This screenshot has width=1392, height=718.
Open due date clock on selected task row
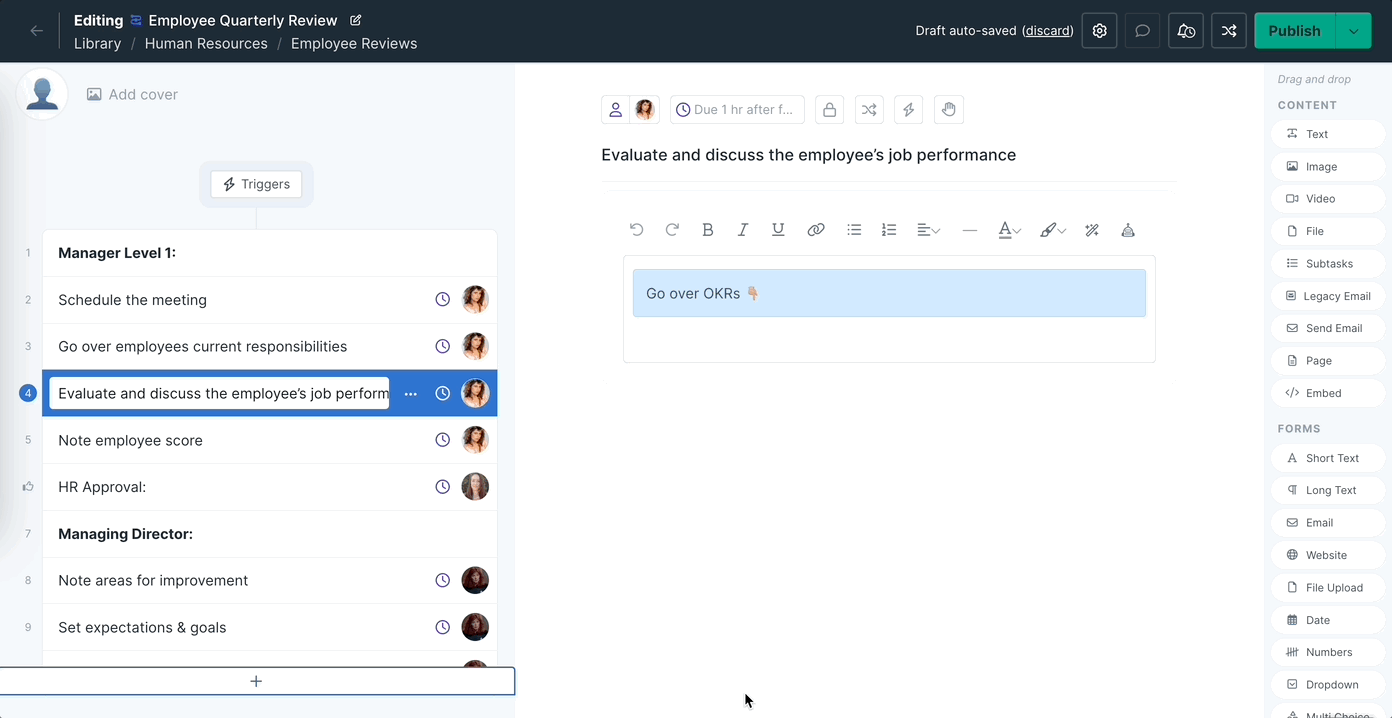[x=443, y=394]
